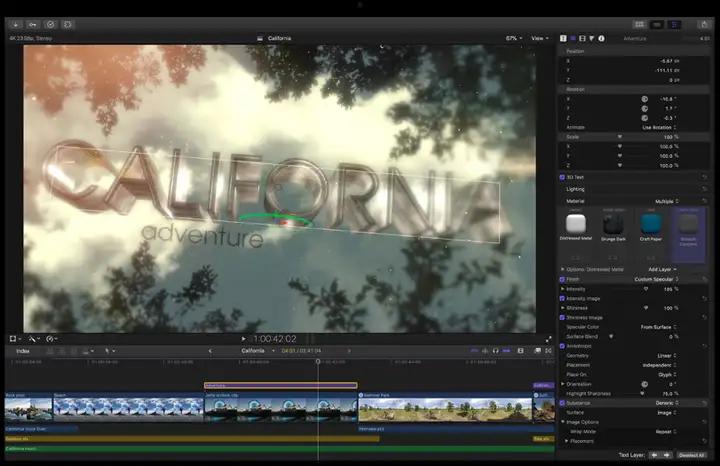Toggle the timeline panel layout icon
720x466 pixels.
pyautogui.click(x=657, y=24)
